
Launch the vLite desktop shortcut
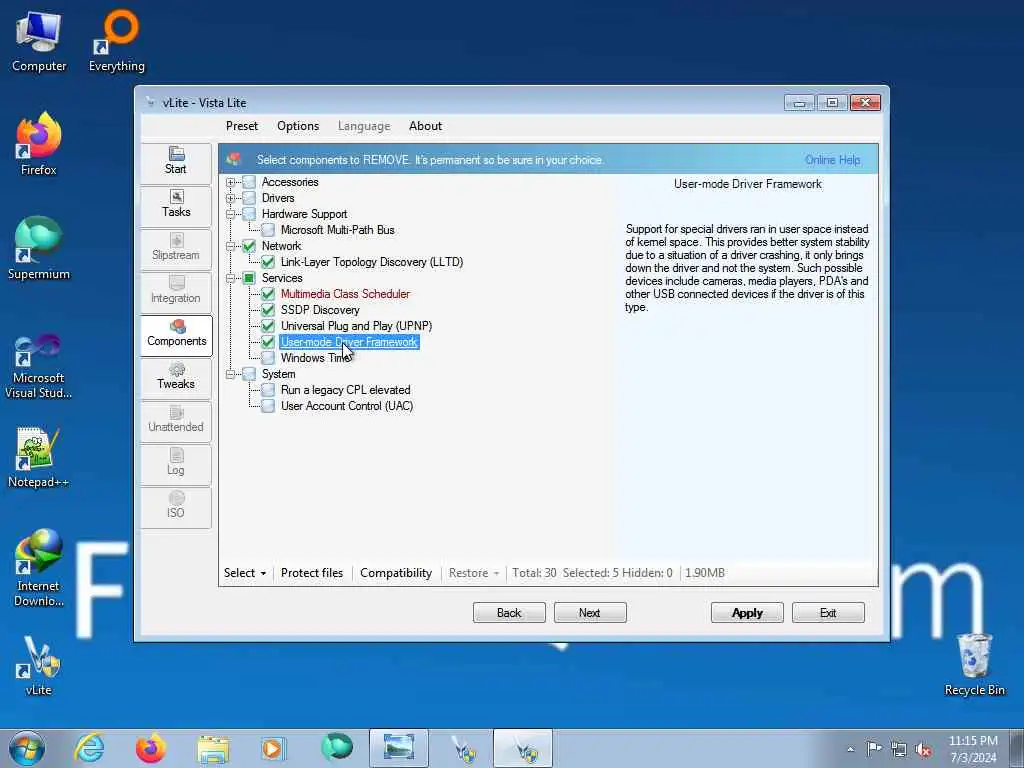(39, 666)
